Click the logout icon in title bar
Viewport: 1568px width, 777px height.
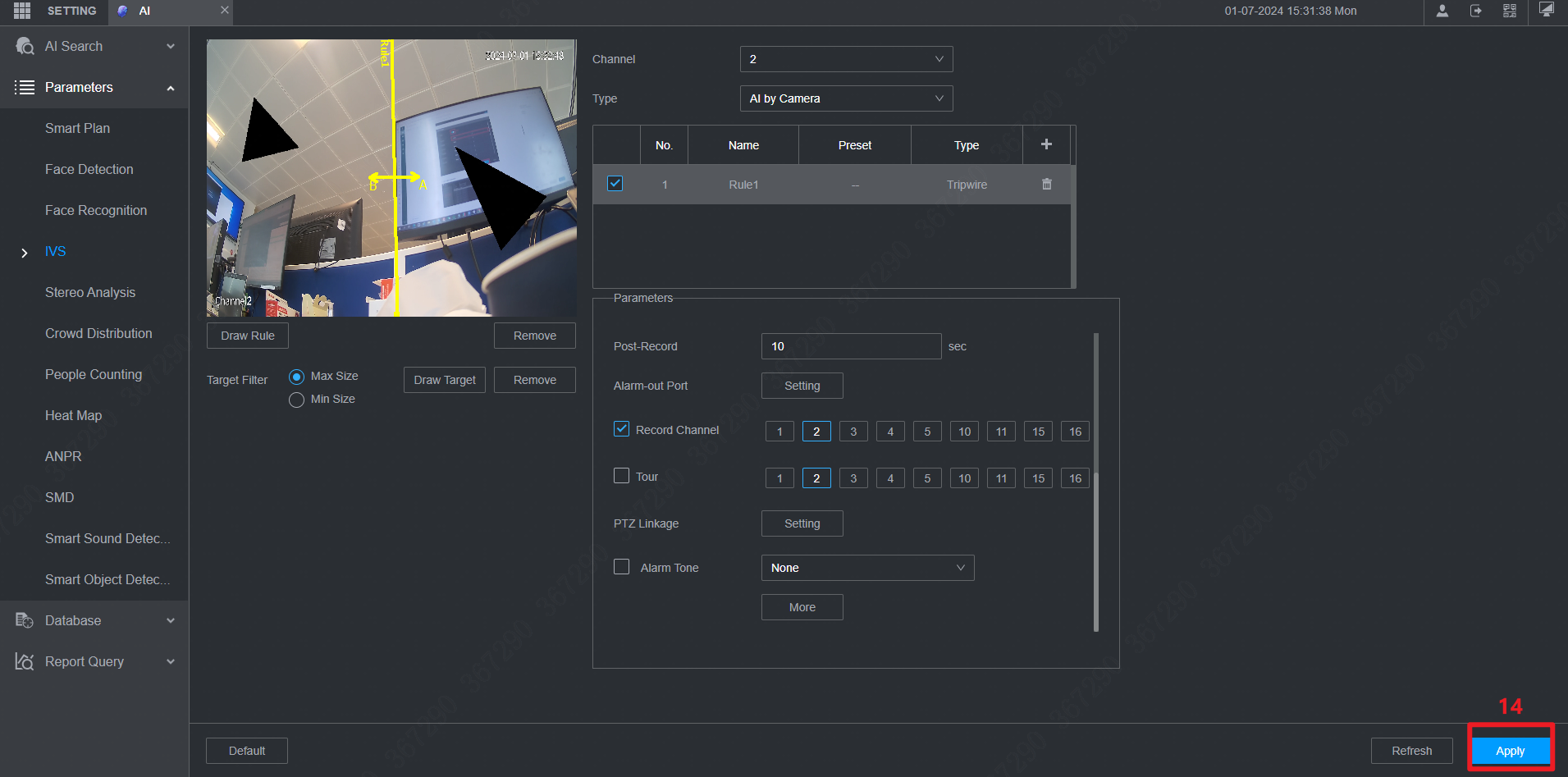click(1475, 11)
